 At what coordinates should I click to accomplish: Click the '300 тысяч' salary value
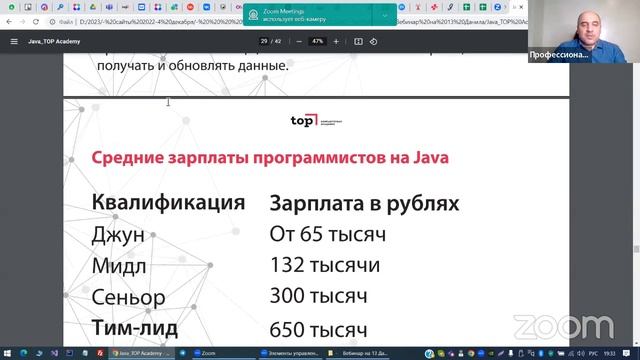(x=318, y=296)
